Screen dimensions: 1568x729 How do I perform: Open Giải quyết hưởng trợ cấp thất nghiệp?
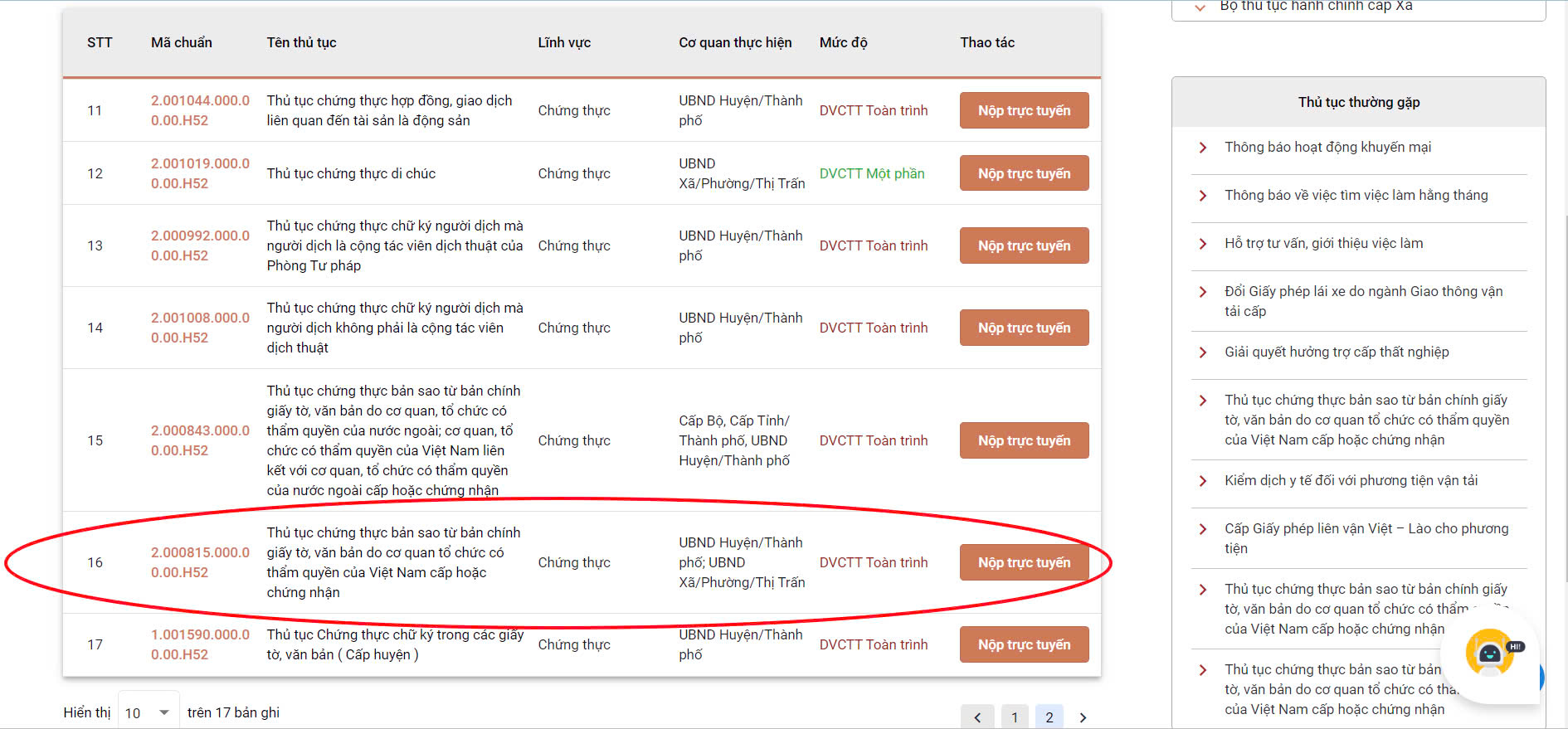(1337, 352)
